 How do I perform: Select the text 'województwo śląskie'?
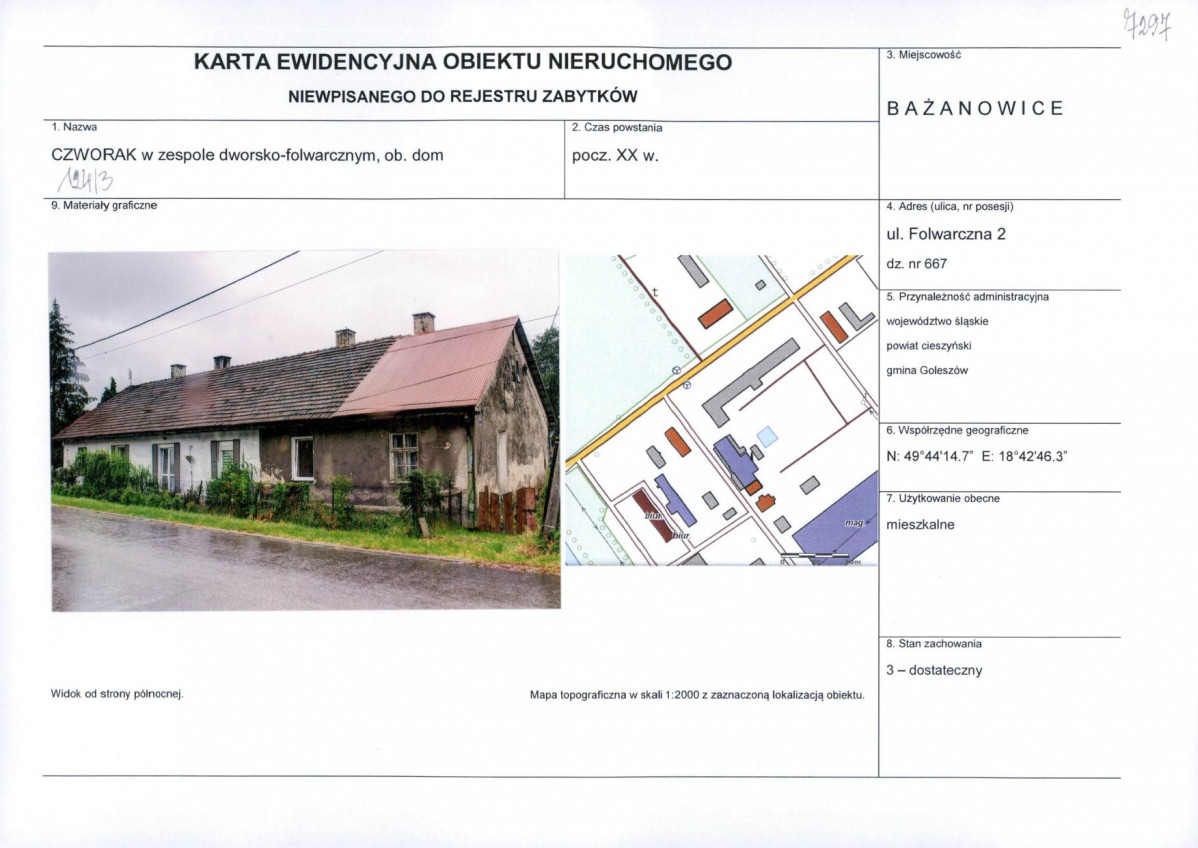coord(937,322)
